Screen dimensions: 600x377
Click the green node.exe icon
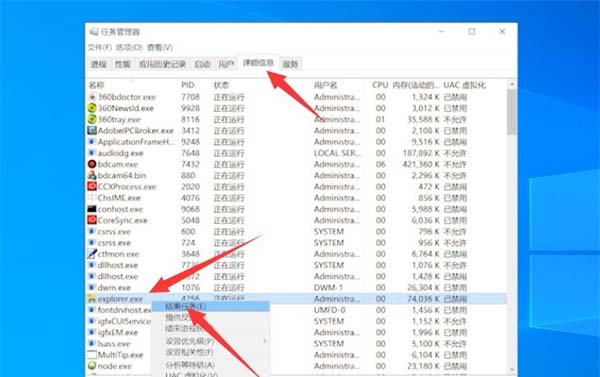92,366
